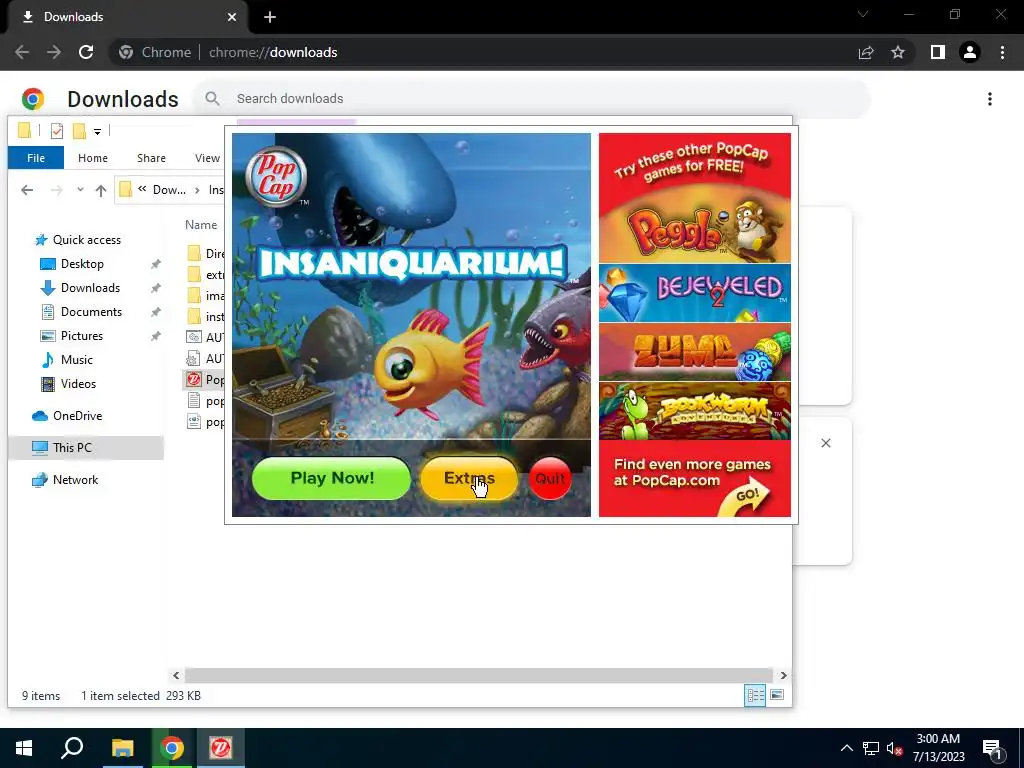Open the Bookworm Adventures banner
The image size is (1024, 768).
coord(694,411)
